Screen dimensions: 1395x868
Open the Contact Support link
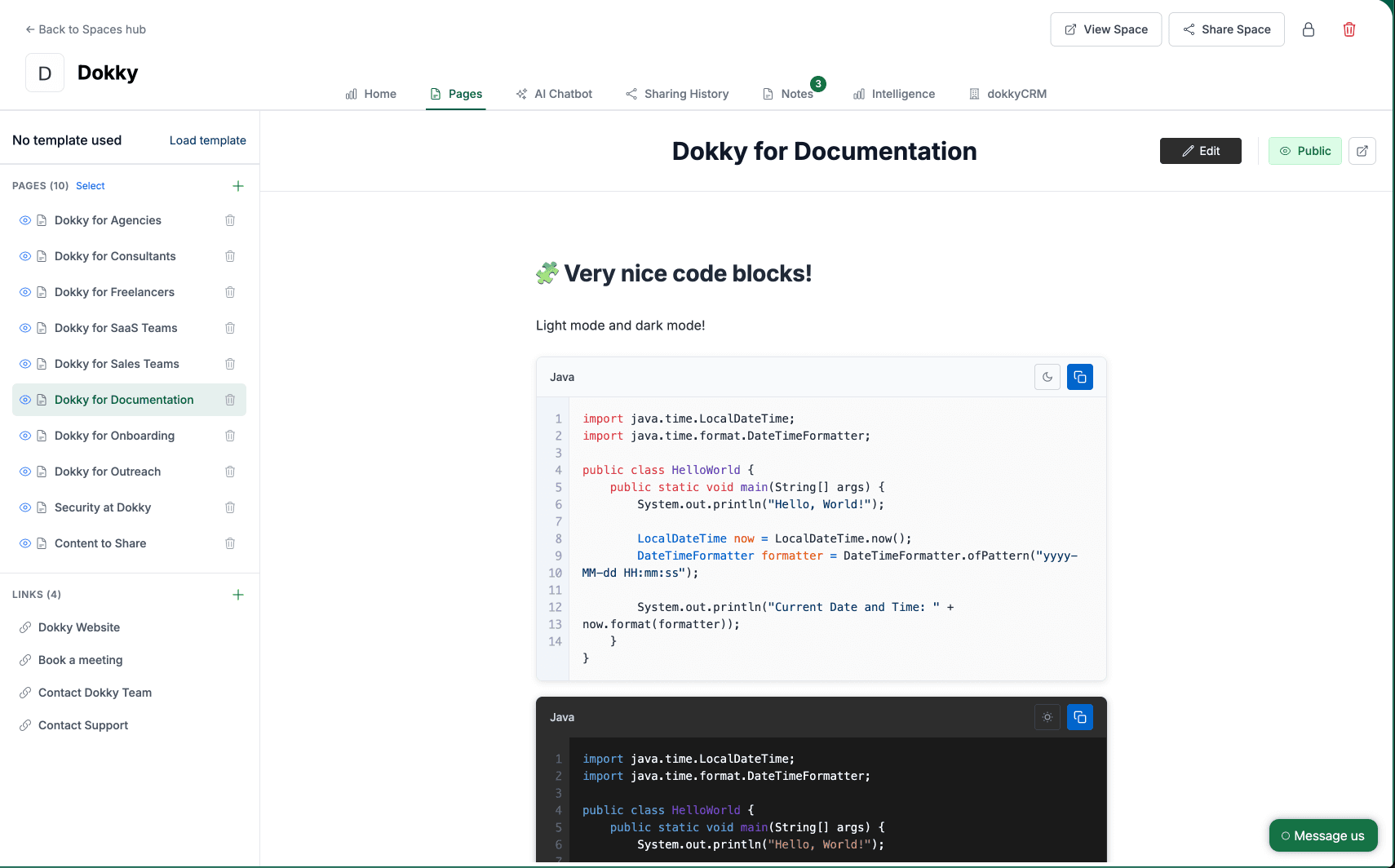[83, 725]
